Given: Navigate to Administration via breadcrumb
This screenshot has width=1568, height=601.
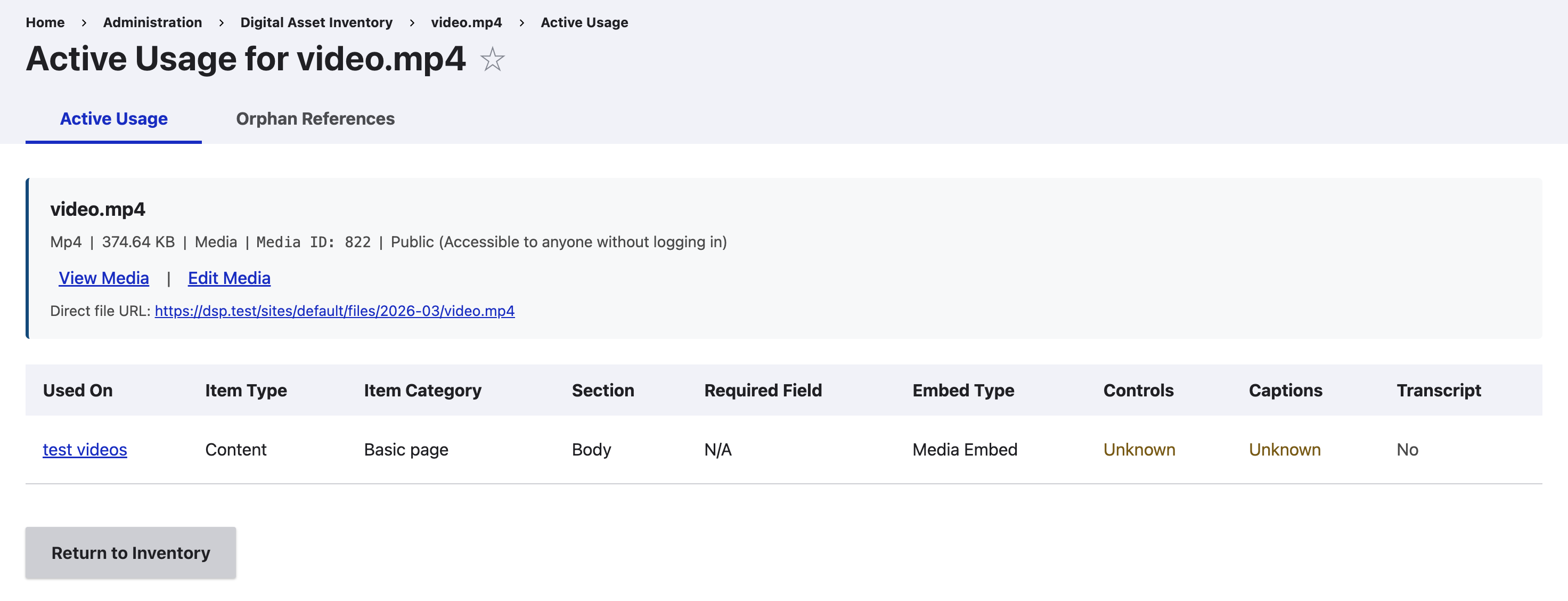Looking at the screenshot, I should click(x=152, y=22).
